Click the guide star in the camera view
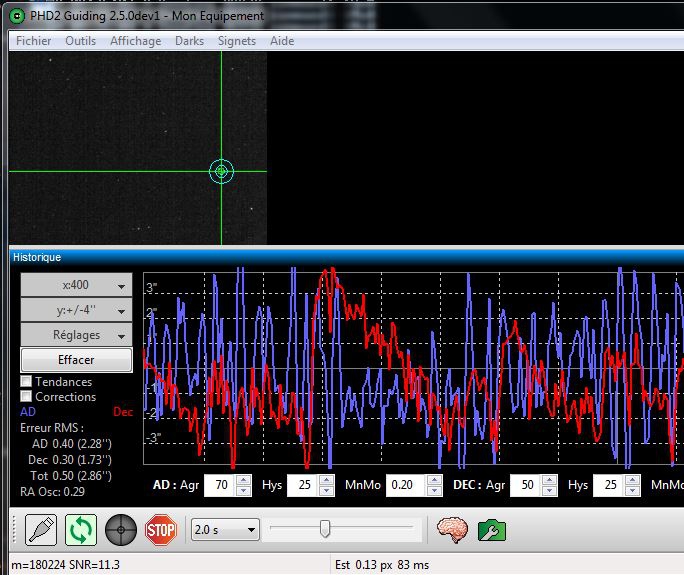Viewport: 684px width, 575px height. 221,171
